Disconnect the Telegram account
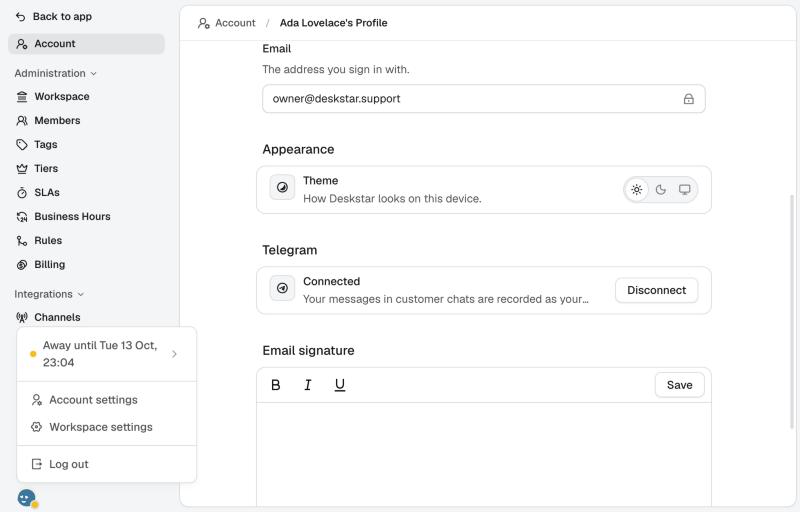800x512 pixels. click(656, 290)
